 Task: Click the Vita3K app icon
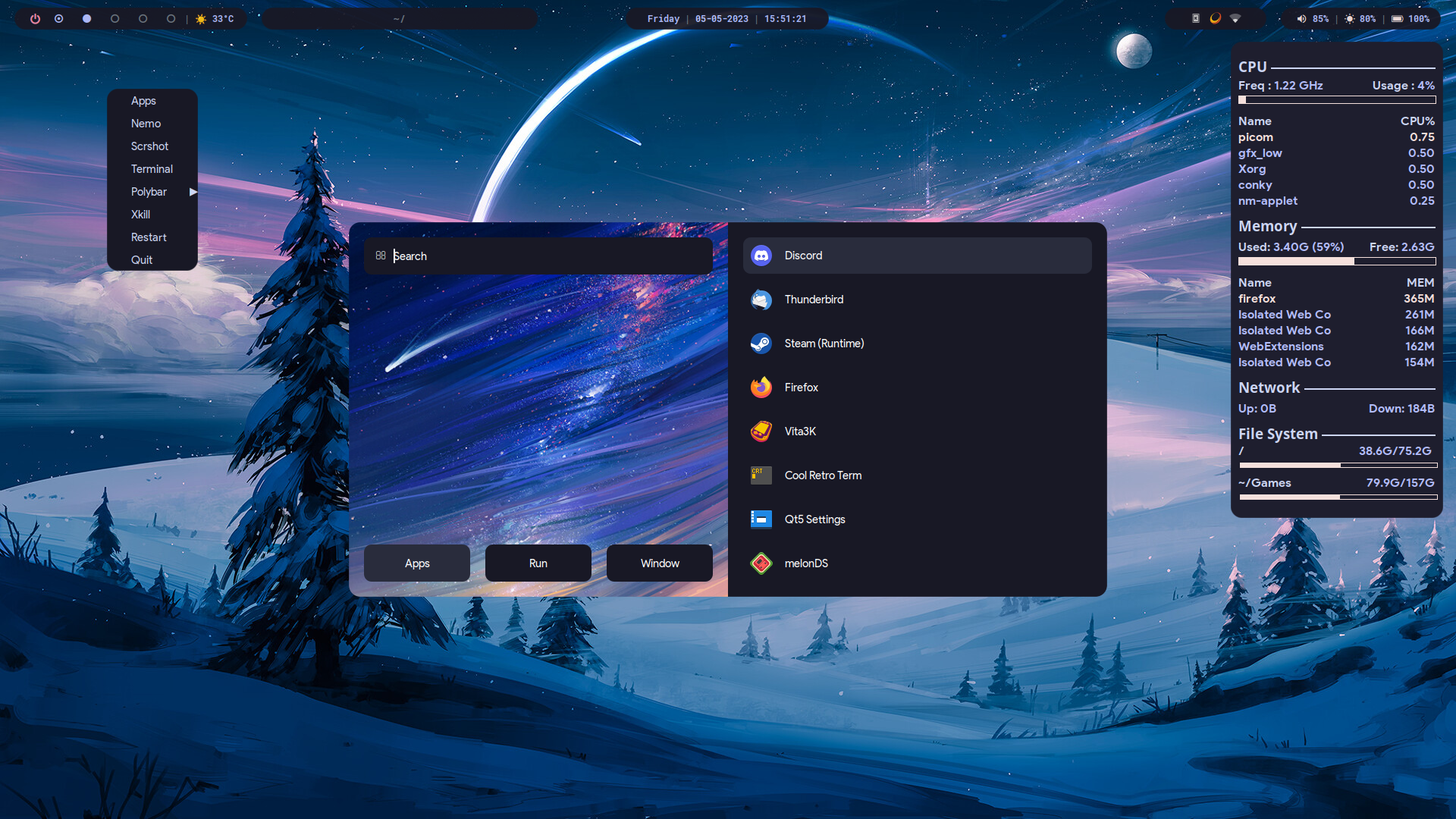click(x=761, y=431)
